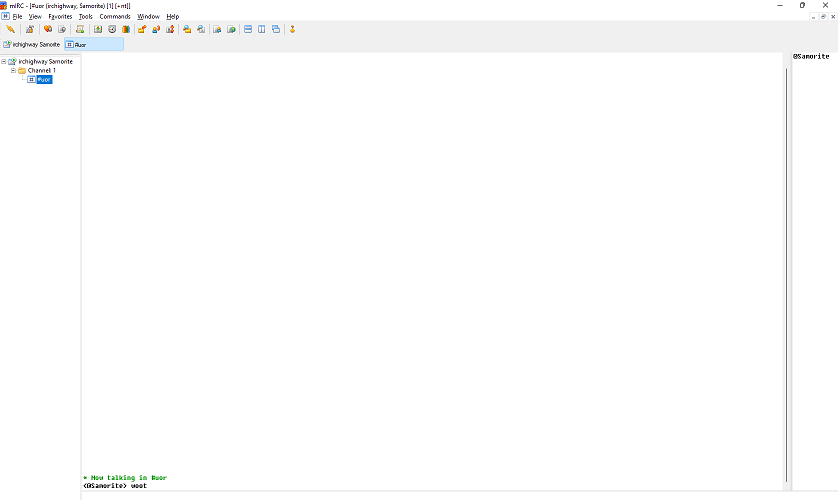Click the Tile Horizontal windows icon

pos(248,29)
